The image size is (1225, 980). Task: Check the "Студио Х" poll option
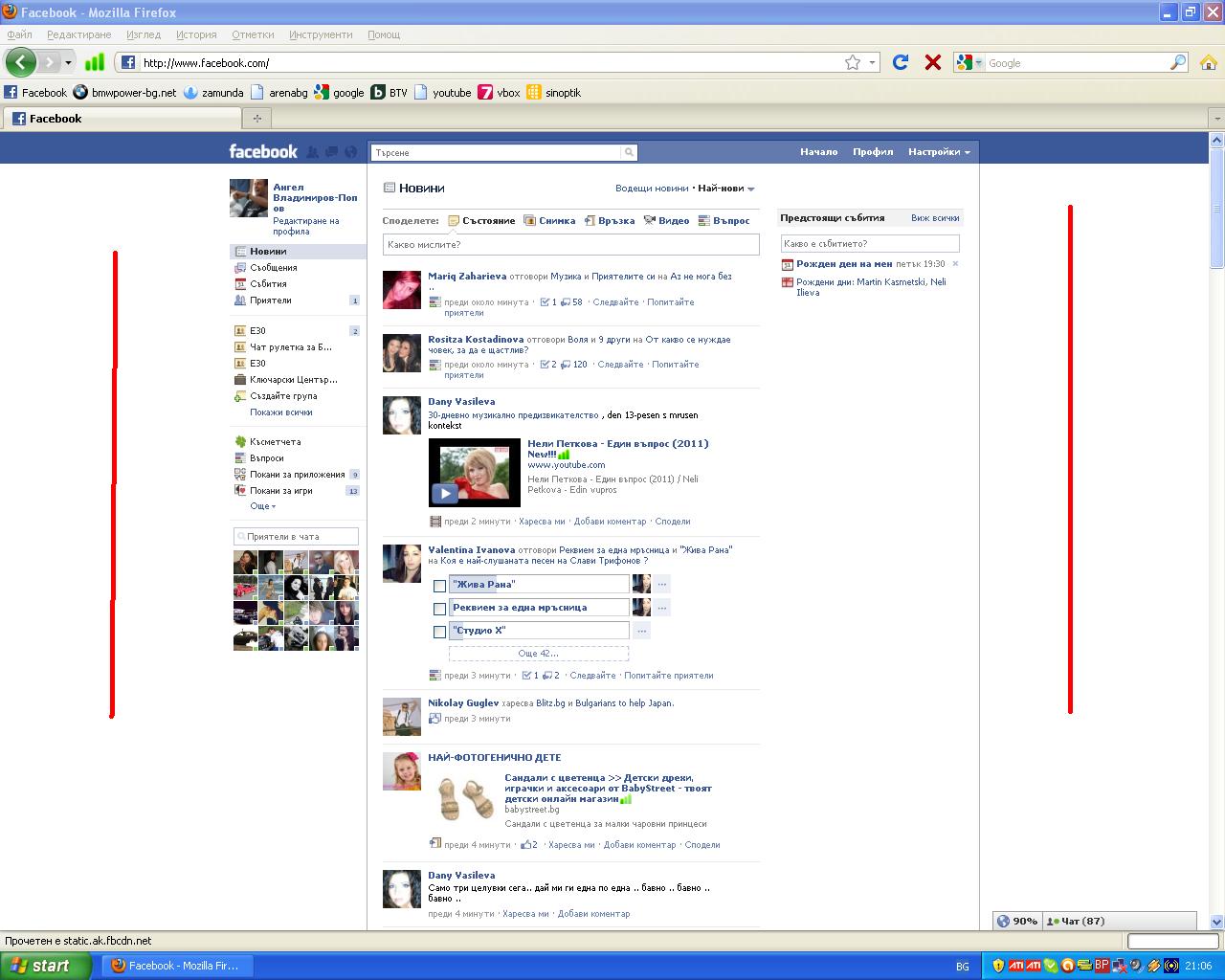click(439, 632)
